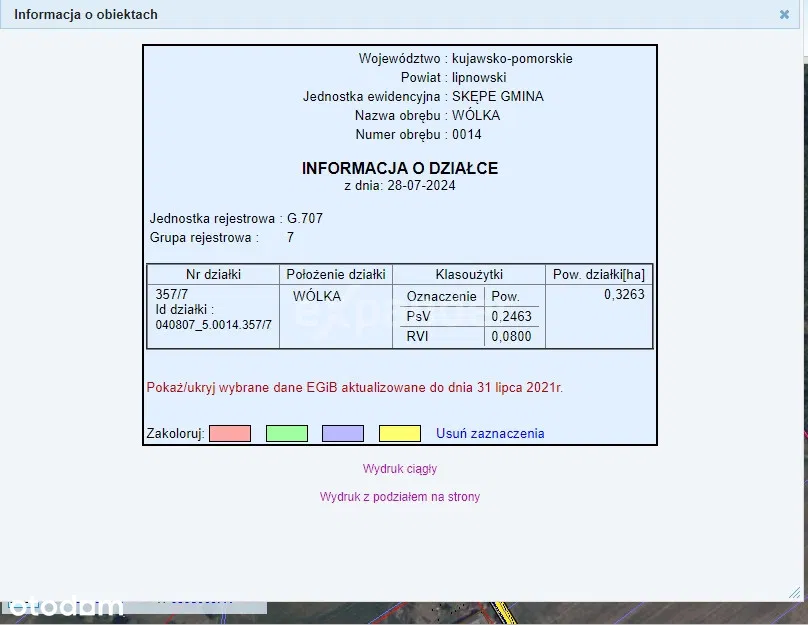The width and height of the screenshot is (808, 625).
Task: Close the Informacja o obiektach dialog
Action: tap(784, 15)
